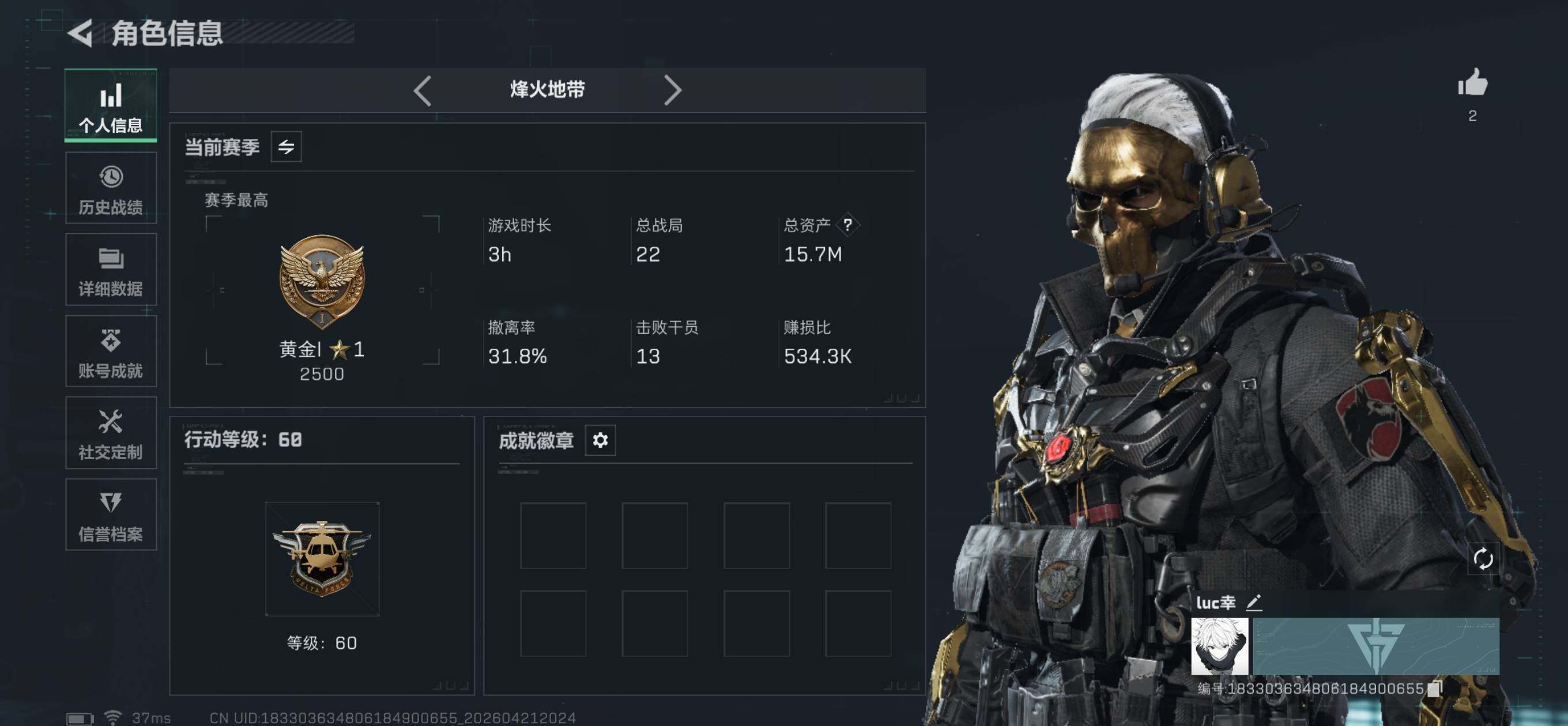This screenshot has height=726, width=1568.
Task: Toggle season view with swap icon beside 当前赛季
Action: 285,147
